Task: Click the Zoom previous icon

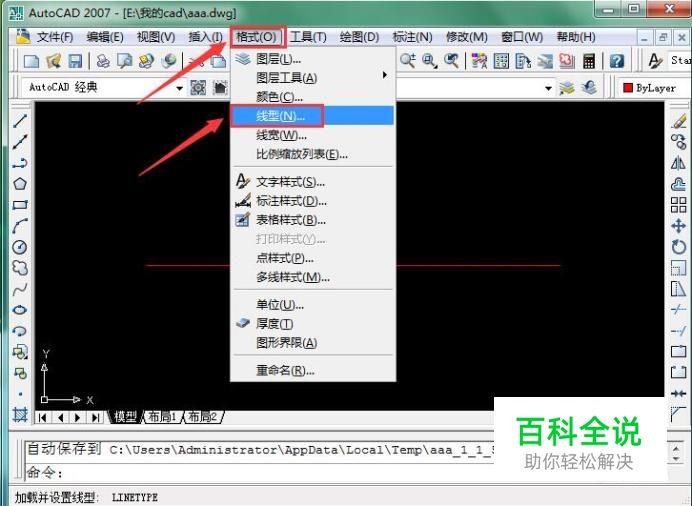Action: [x=451, y=61]
